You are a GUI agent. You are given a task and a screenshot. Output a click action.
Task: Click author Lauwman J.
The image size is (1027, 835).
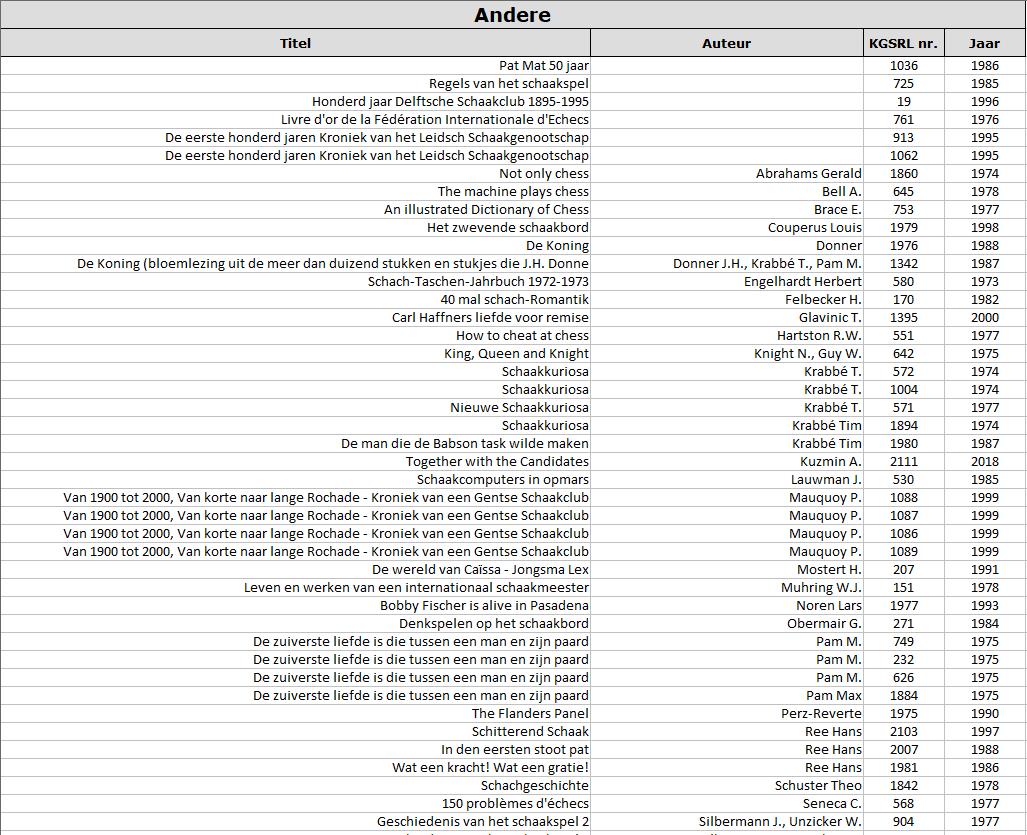tap(826, 480)
